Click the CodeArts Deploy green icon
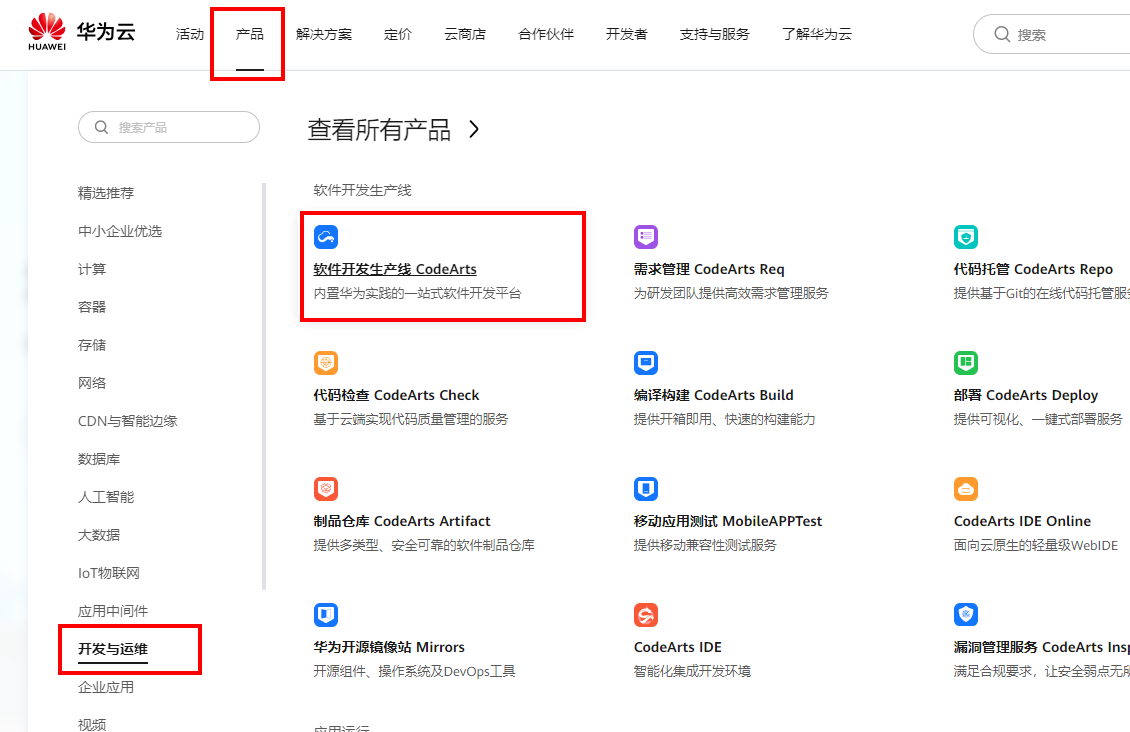Viewport: 1130px width, 732px height. (966, 363)
